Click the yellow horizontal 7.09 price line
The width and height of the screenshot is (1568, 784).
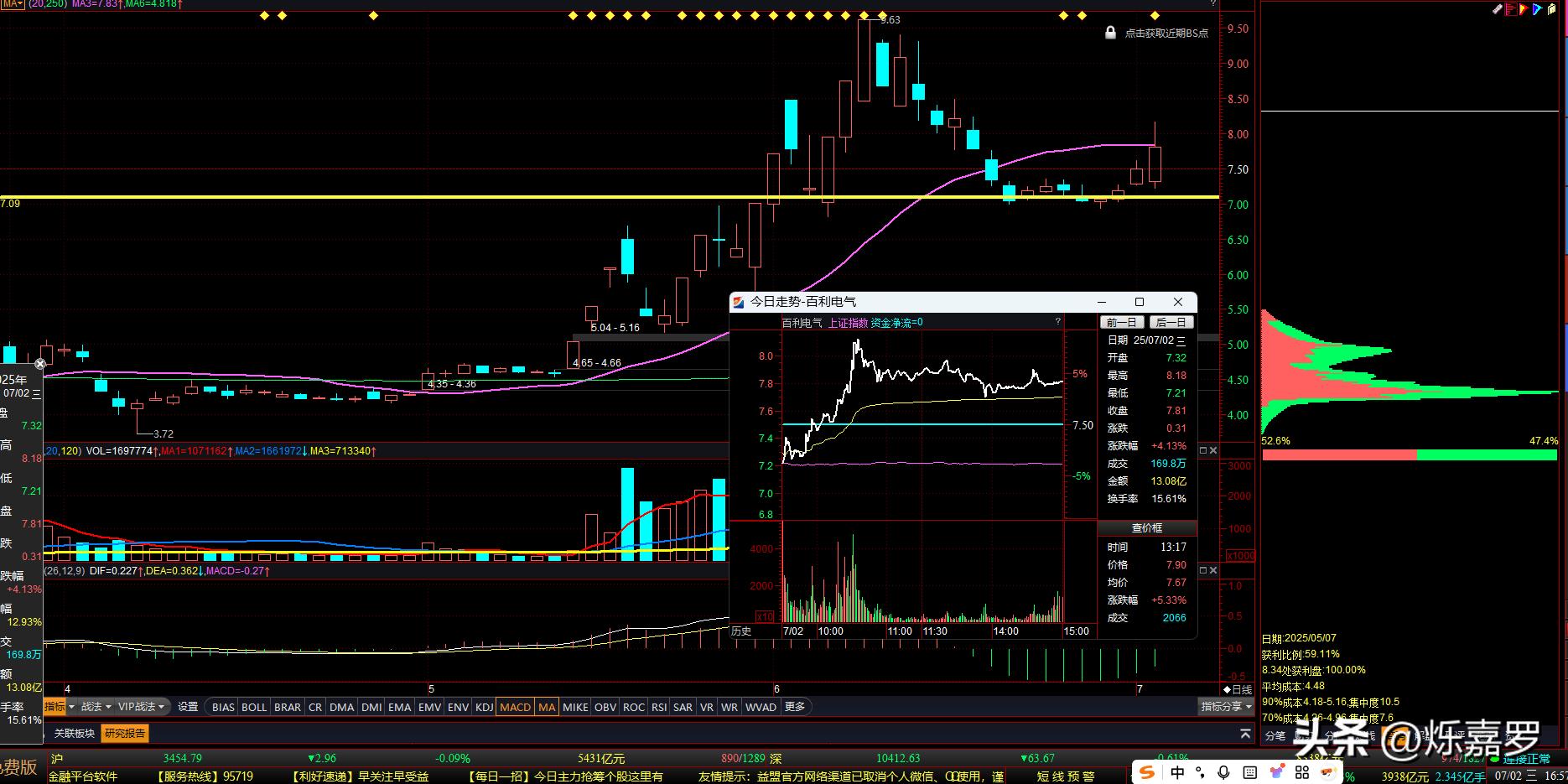[610, 197]
